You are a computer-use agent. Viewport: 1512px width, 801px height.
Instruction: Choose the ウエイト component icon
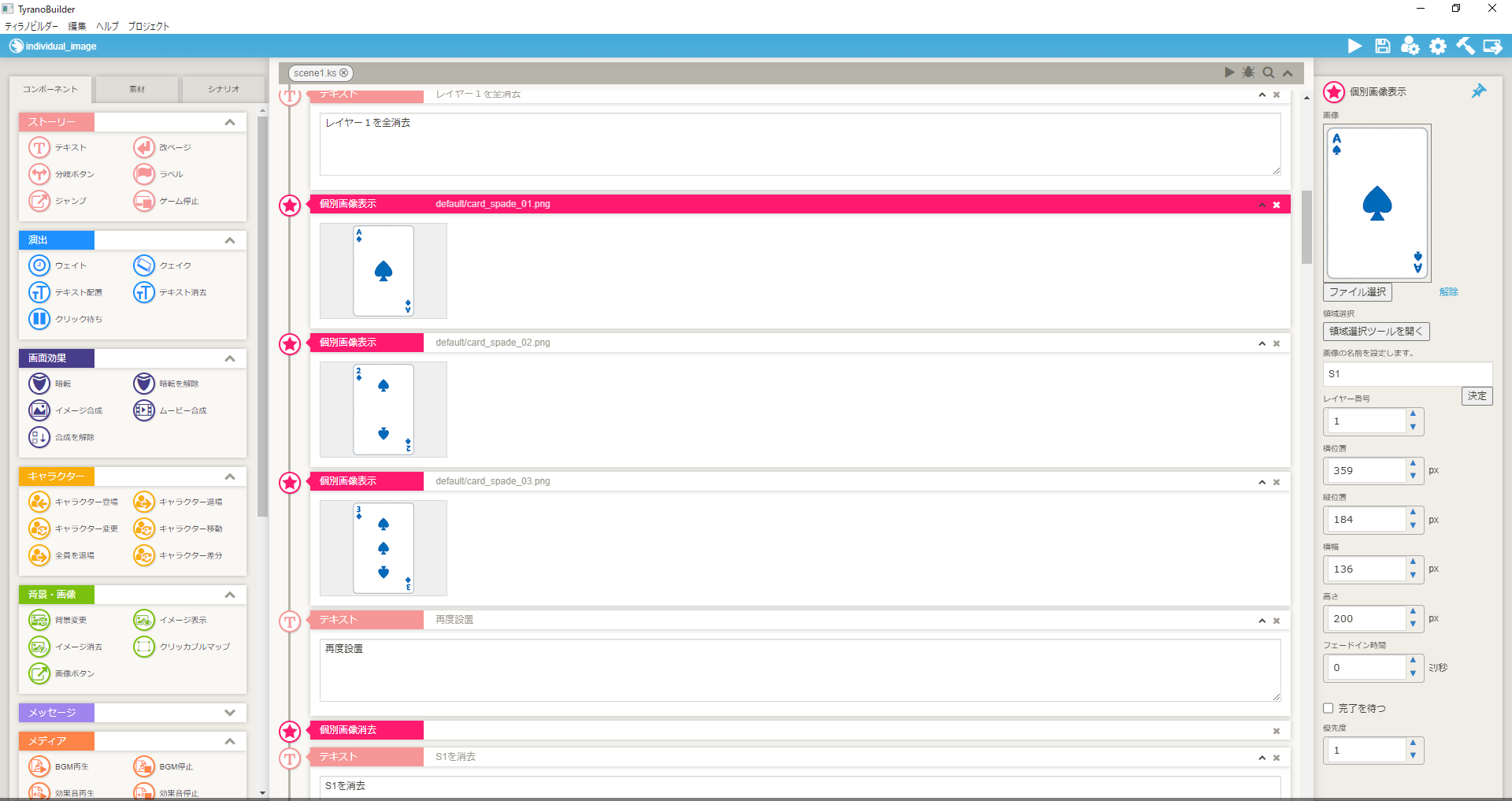click(x=39, y=265)
